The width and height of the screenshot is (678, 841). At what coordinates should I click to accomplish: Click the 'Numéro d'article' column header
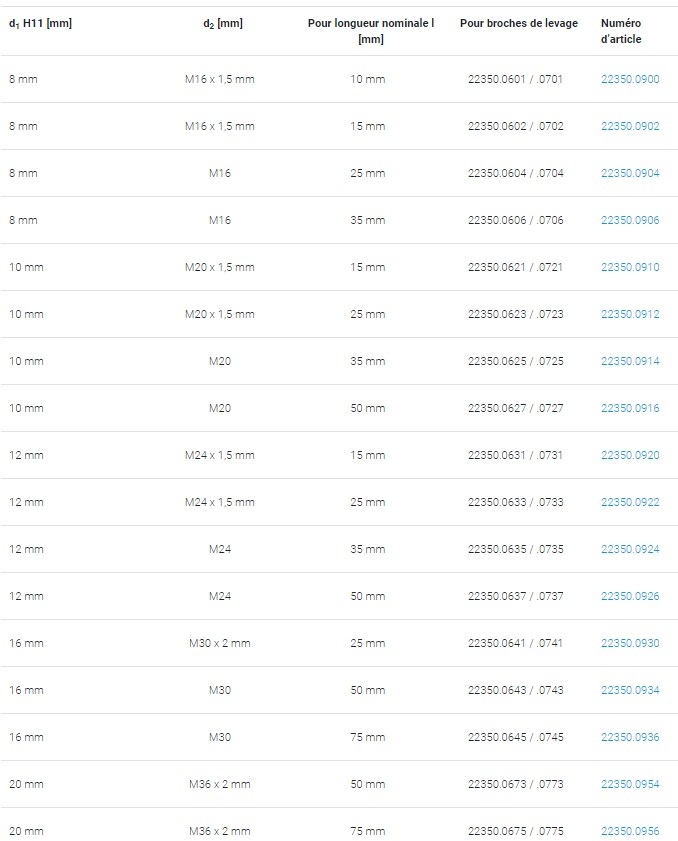[x=621, y=31]
